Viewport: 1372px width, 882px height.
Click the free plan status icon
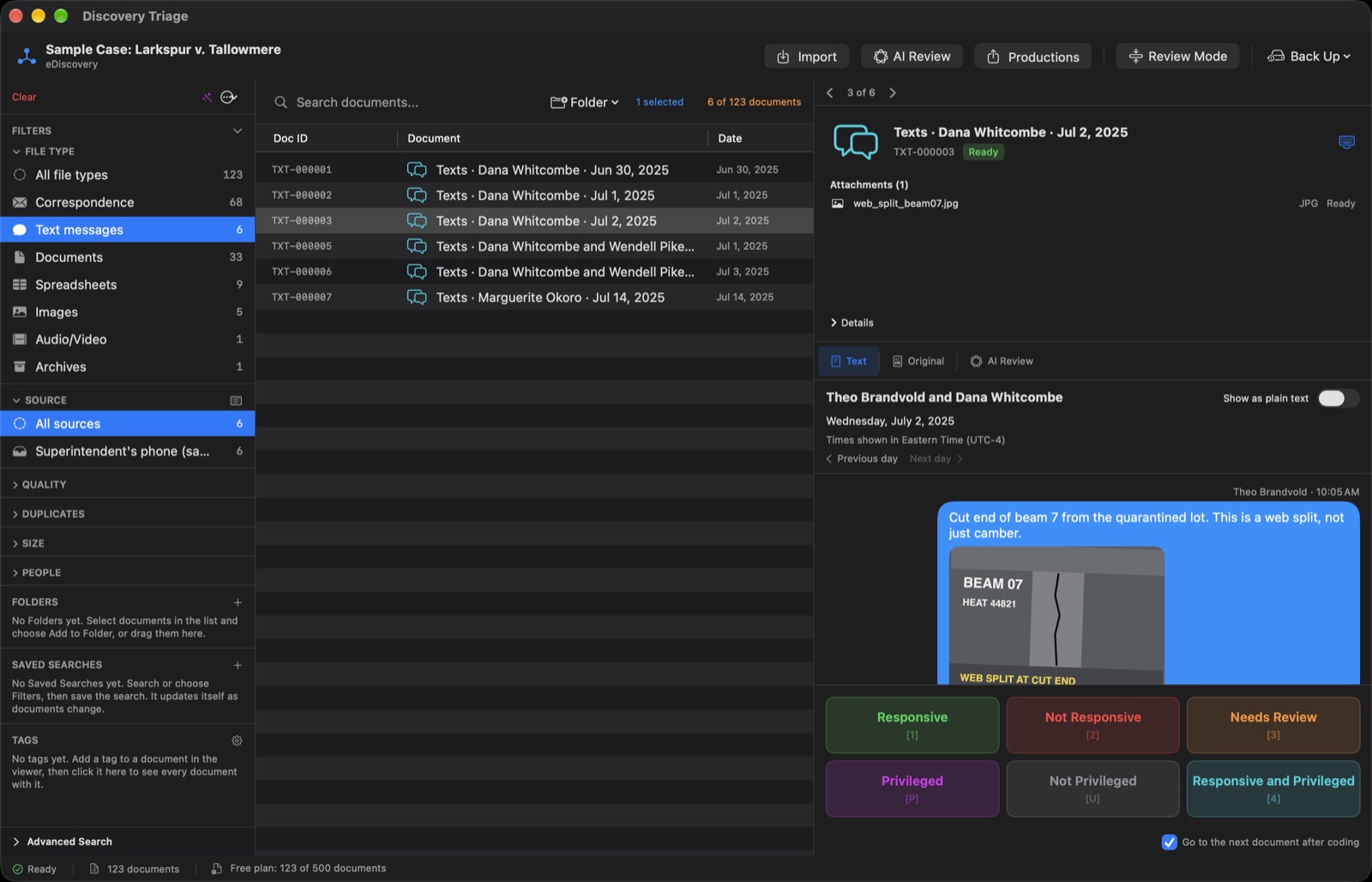coord(217,868)
